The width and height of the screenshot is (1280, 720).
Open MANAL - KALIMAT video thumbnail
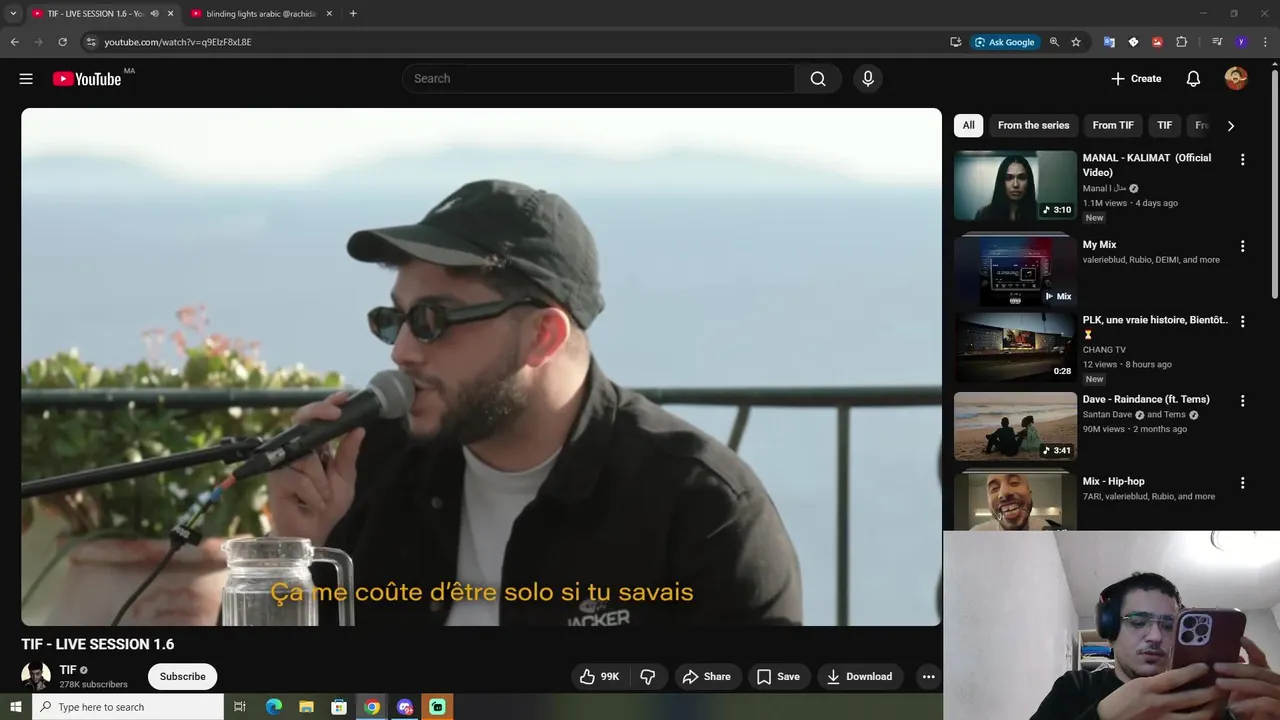tap(1015, 185)
